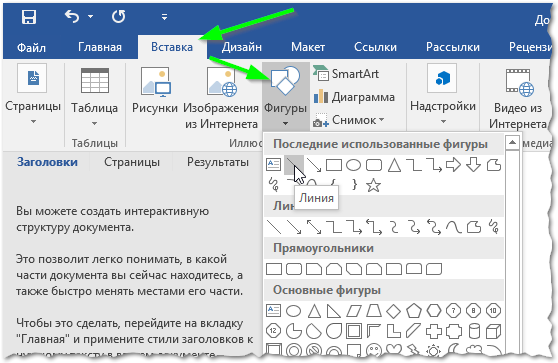Open the Надстройки dropdown

(x=443, y=94)
